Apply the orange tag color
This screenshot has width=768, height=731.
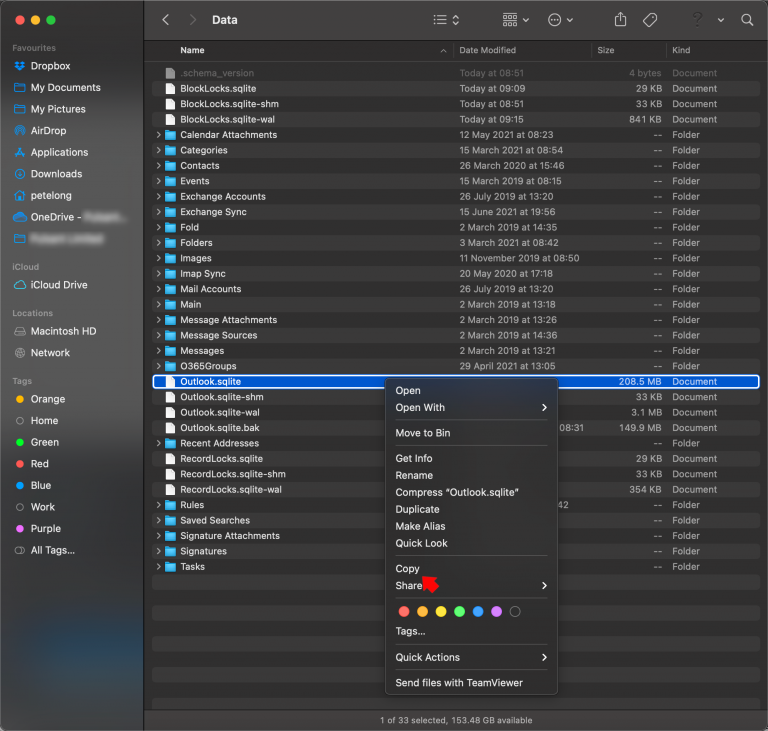pos(422,611)
